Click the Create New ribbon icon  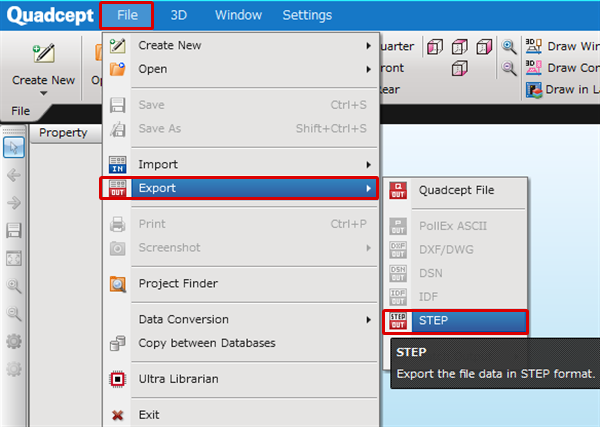[x=44, y=53]
